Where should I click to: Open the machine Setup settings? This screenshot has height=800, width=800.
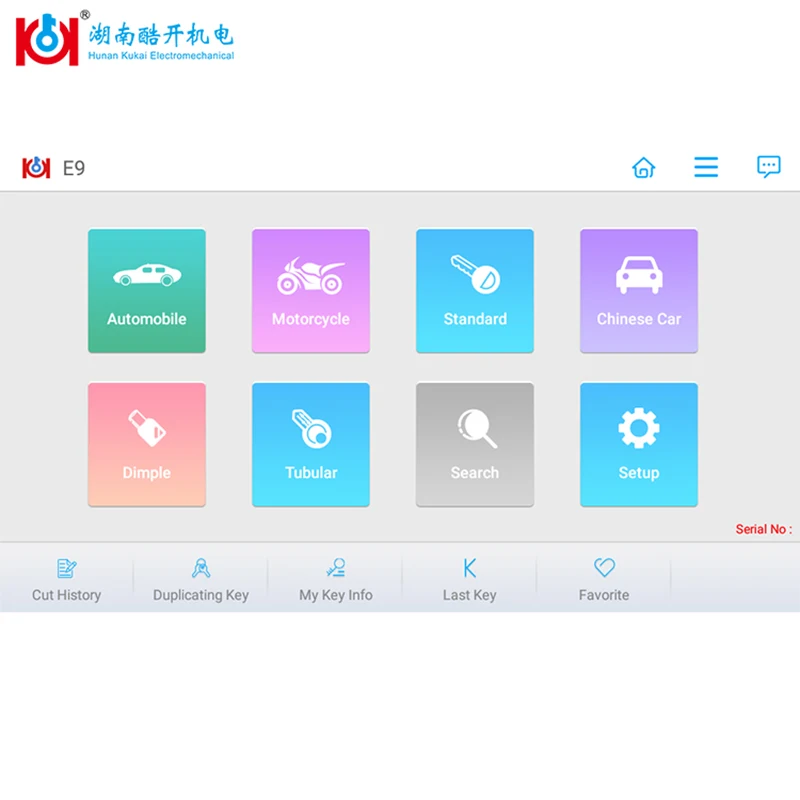click(638, 444)
